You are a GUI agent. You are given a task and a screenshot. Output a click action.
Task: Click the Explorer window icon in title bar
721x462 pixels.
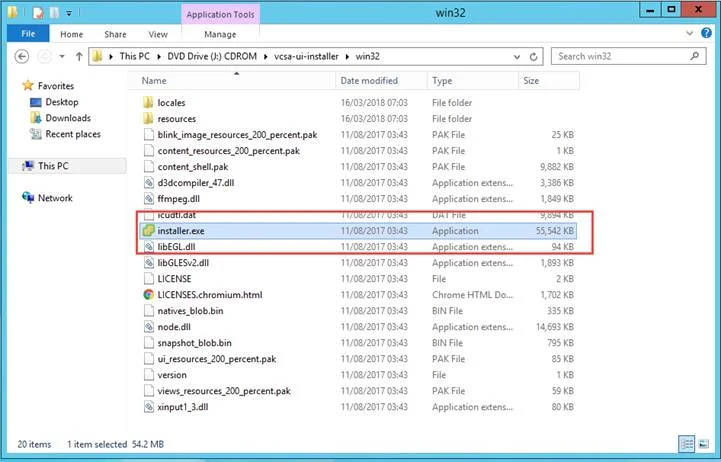point(13,13)
